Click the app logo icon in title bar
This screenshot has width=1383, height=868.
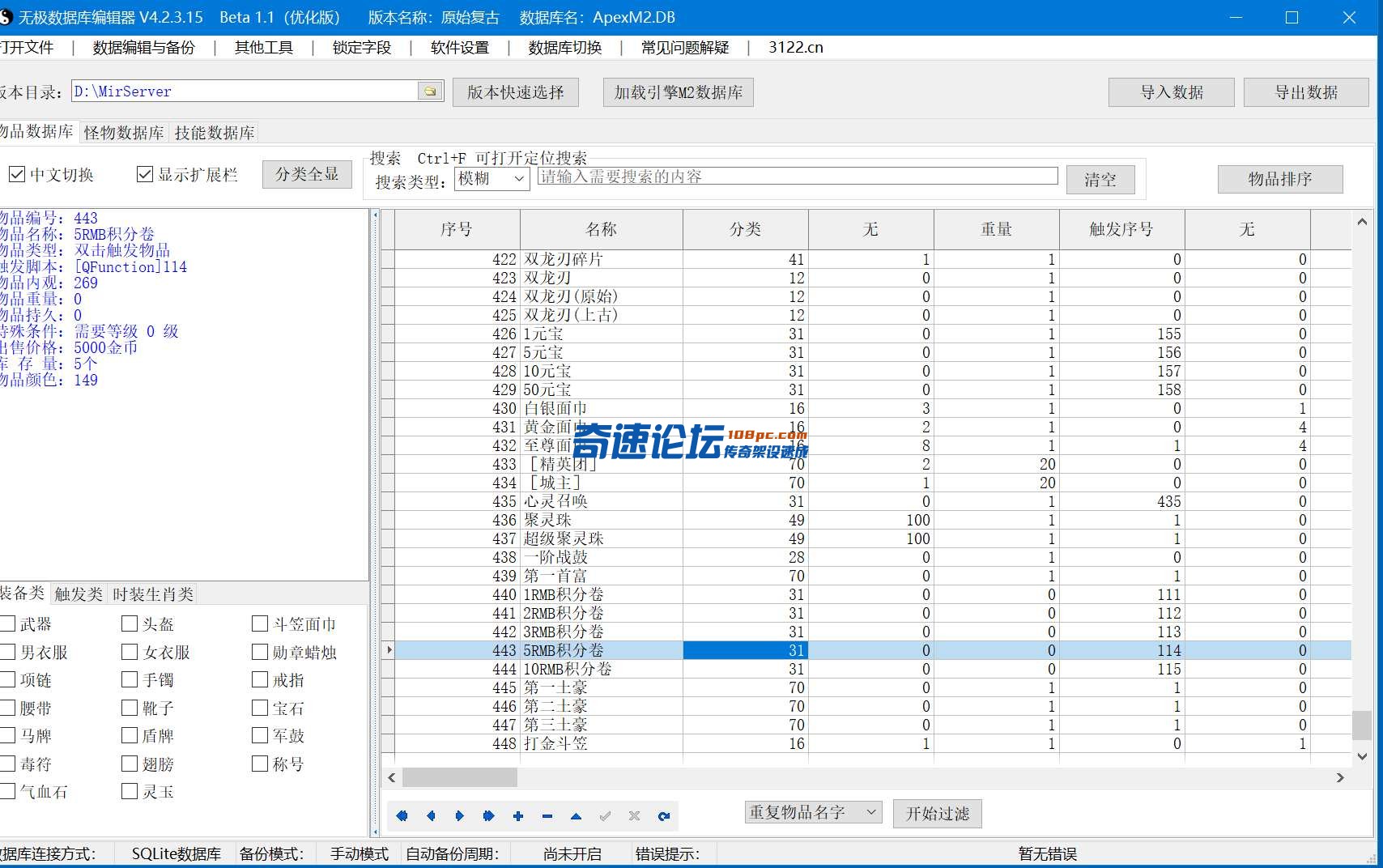[5, 17]
